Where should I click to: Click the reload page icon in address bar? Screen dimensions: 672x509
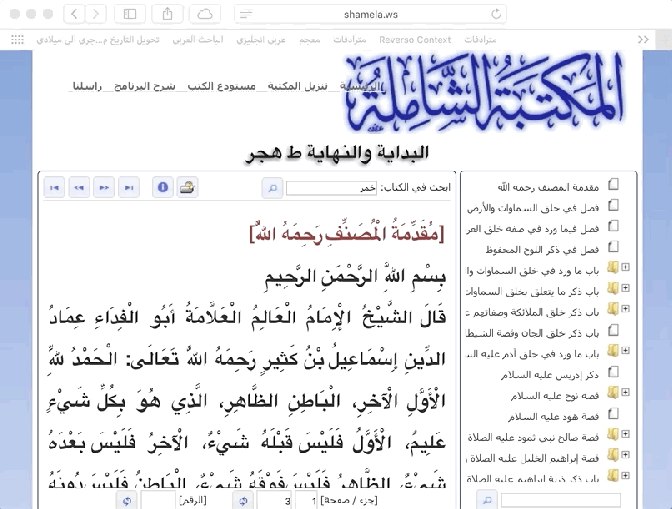coord(495,14)
